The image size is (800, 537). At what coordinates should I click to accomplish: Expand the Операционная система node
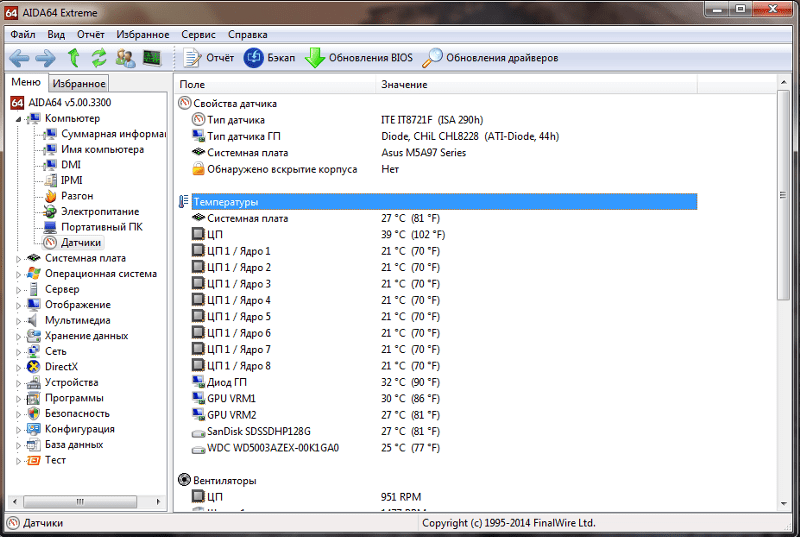18,274
